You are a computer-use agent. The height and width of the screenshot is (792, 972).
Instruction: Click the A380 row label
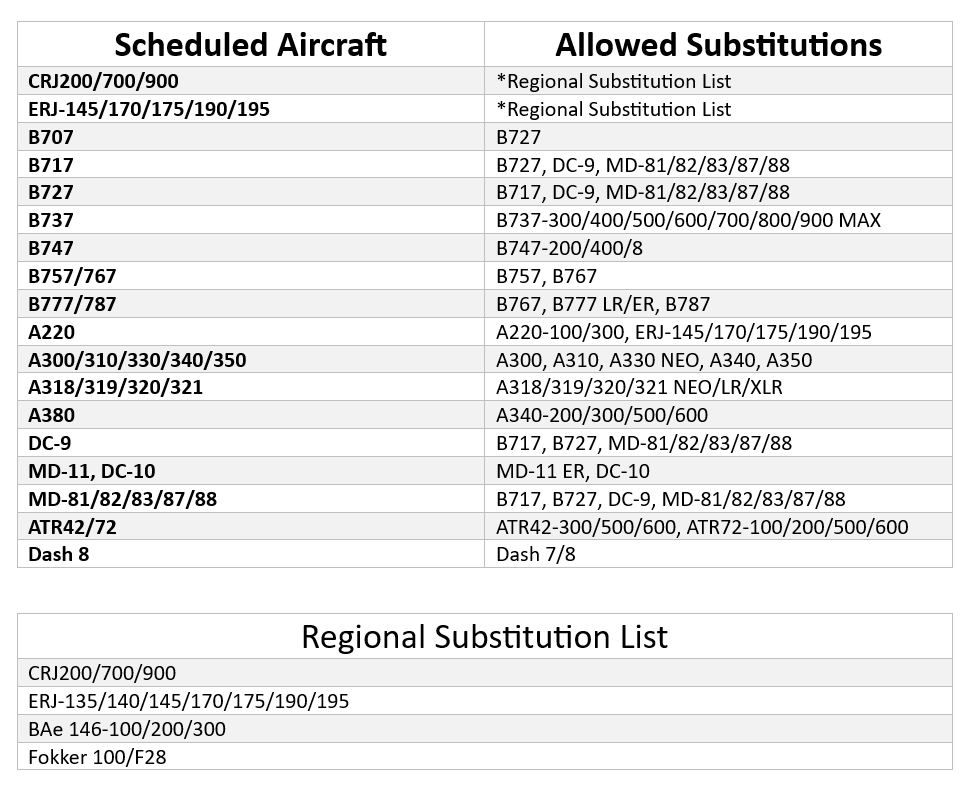click(x=52, y=415)
